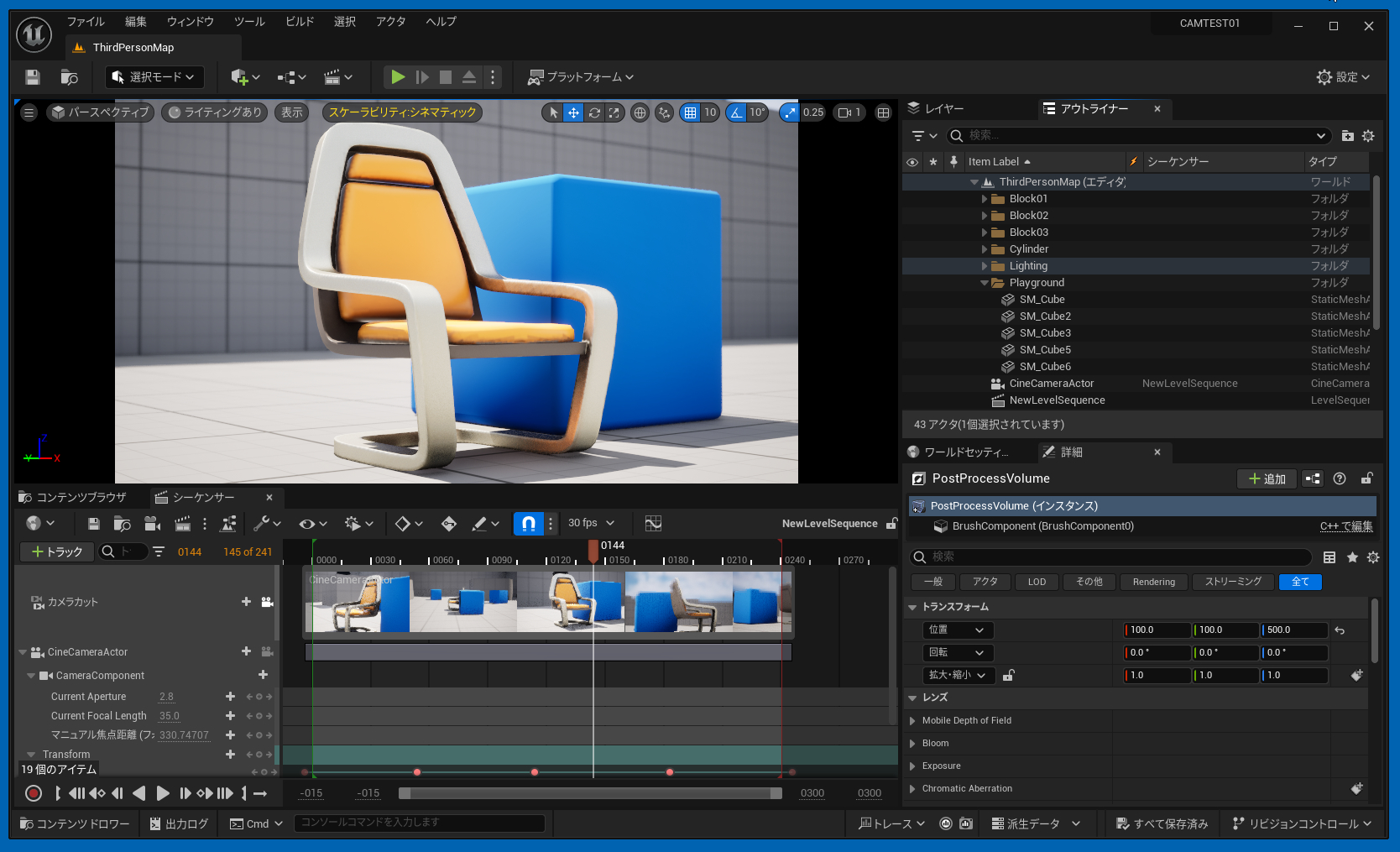Select the rotate gizmo tool in viewport
Screen dimensions: 1400x852
[594, 112]
